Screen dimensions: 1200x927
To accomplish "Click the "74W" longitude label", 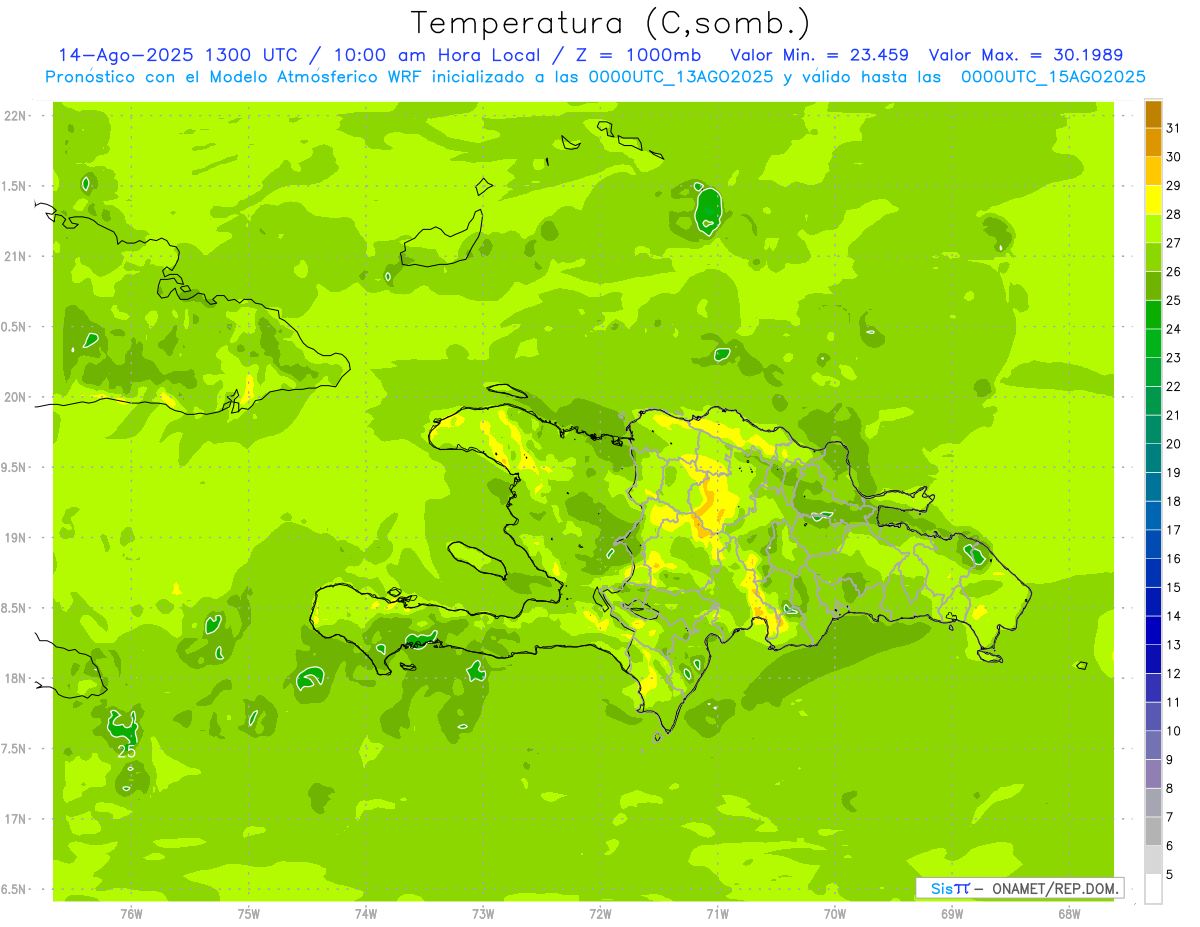I will 366,913.
